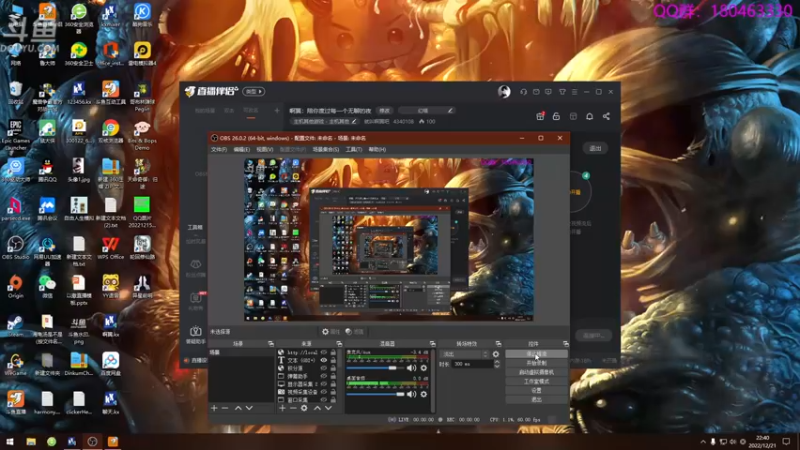Remove selected scene with minus icon
Screen dimensions: 800x450
click(225, 408)
